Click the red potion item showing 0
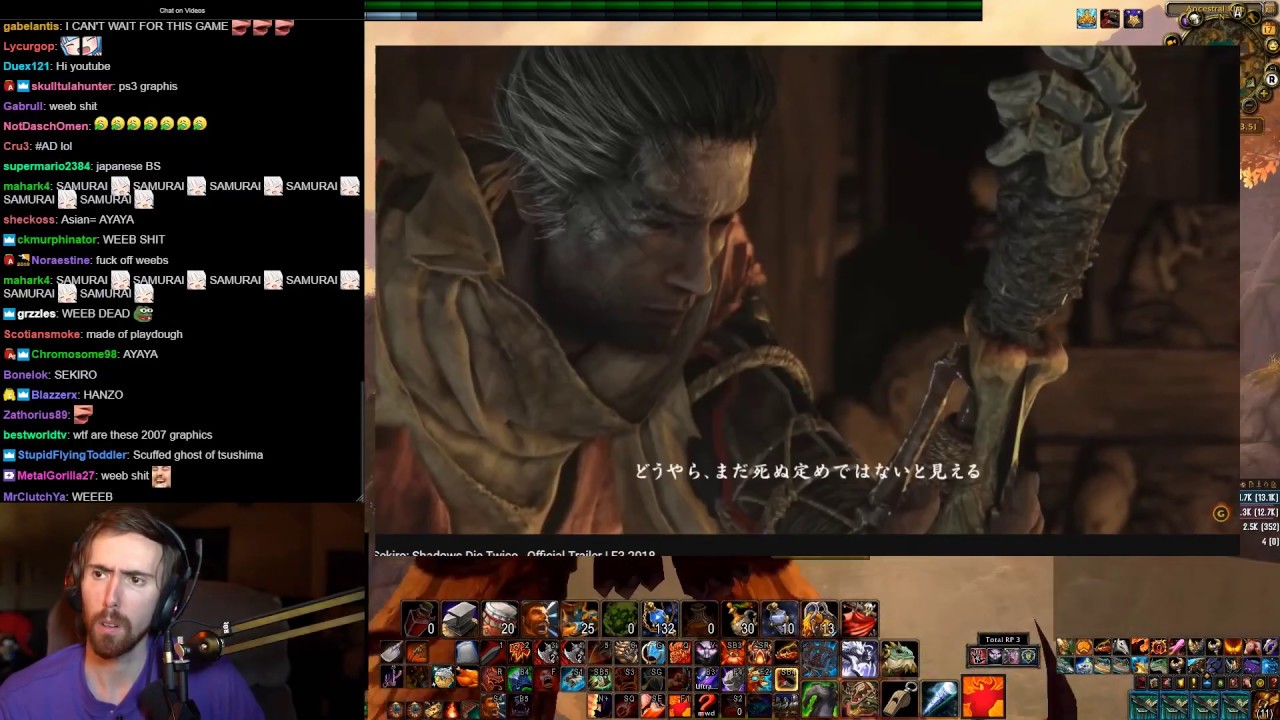Screen dimensions: 1280x720 coord(420,619)
